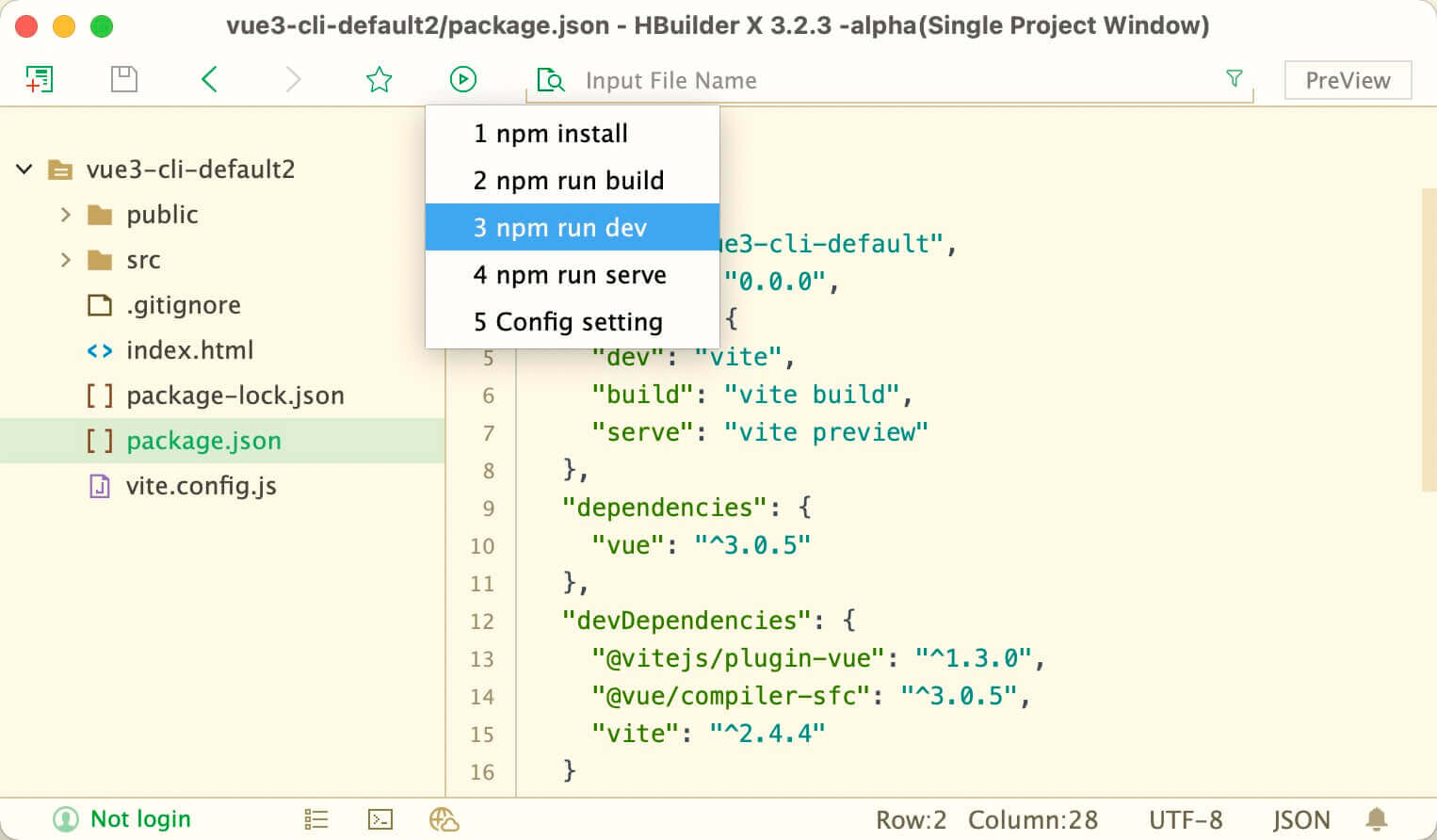Viewport: 1437px width, 840px height.
Task: Go forward with the right arrow icon
Action: coord(293,79)
